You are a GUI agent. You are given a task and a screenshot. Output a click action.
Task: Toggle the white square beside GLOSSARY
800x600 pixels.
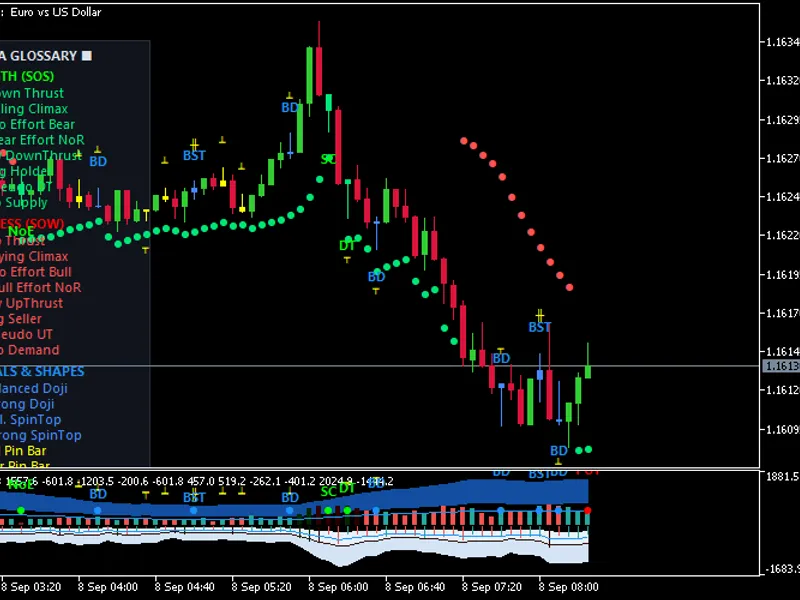pos(87,56)
